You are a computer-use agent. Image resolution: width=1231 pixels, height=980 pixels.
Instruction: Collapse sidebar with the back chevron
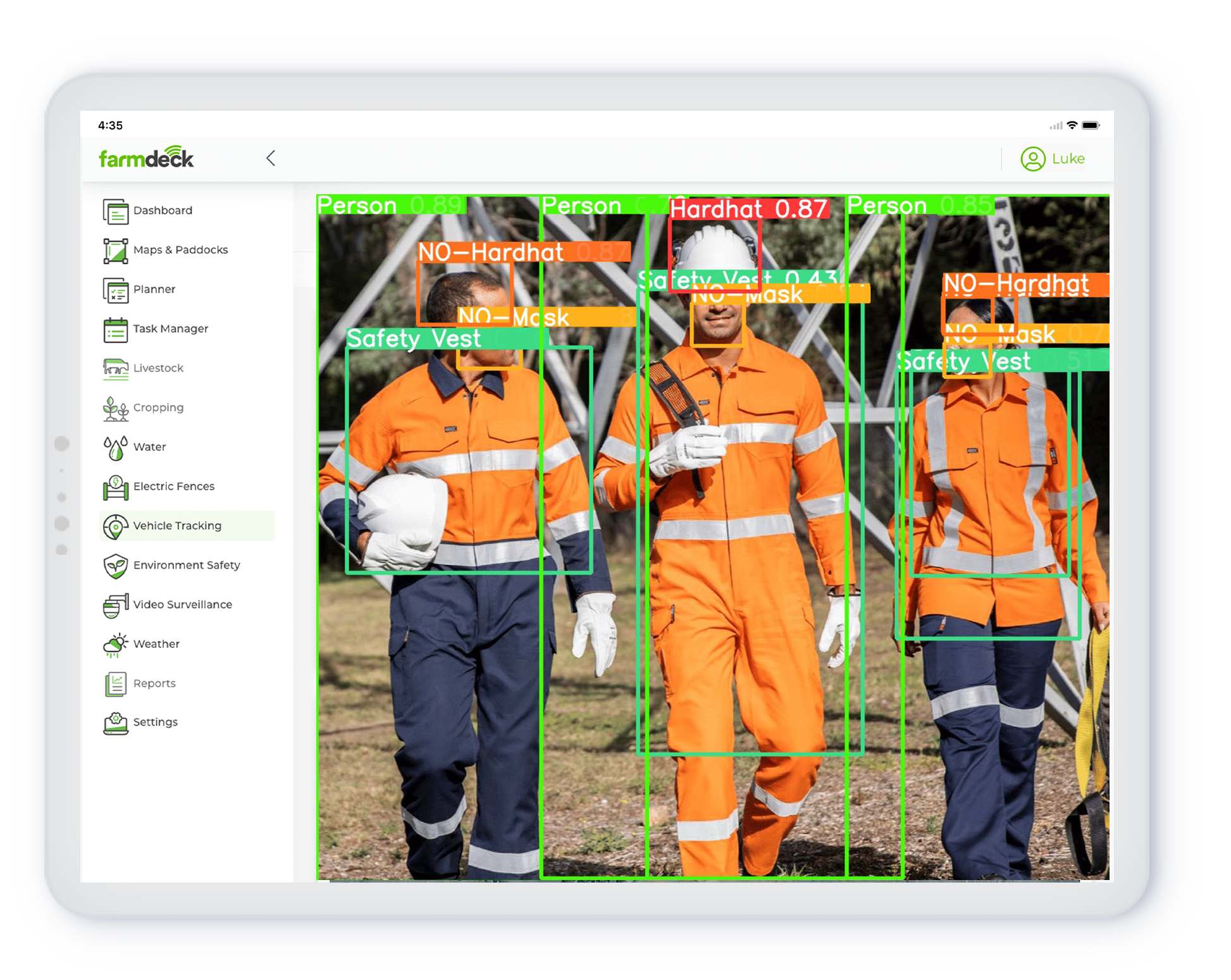pyautogui.click(x=271, y=158)
